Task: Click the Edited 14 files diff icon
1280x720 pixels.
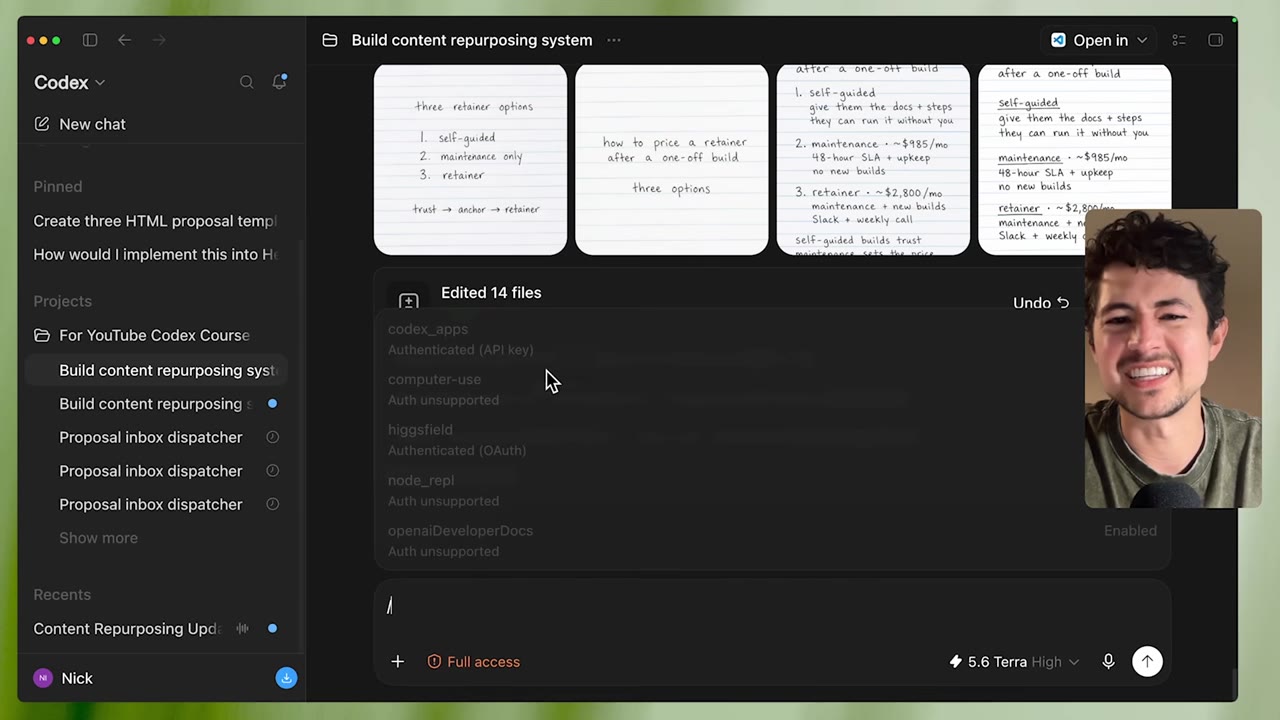Action: coord(408,301)
